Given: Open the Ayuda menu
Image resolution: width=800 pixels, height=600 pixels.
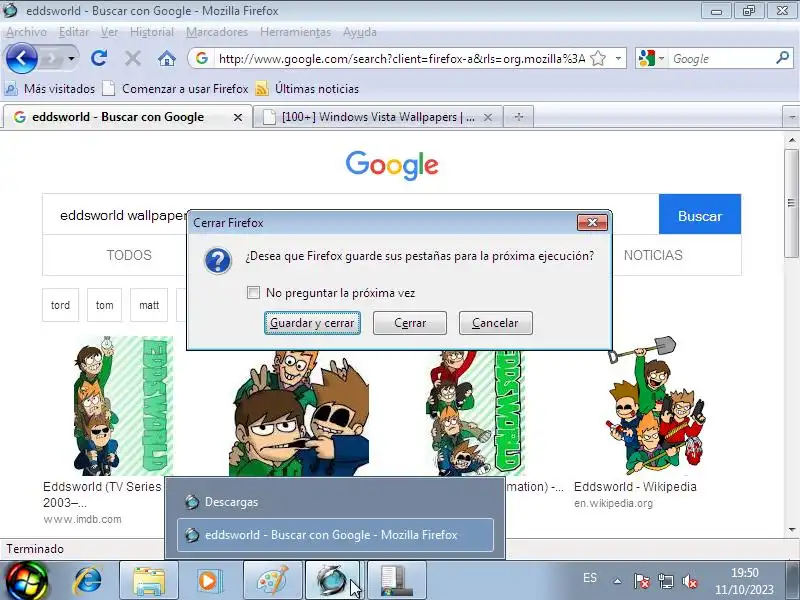Looking at the screenshot, I should pyautogui.click(x=360, y=32).
